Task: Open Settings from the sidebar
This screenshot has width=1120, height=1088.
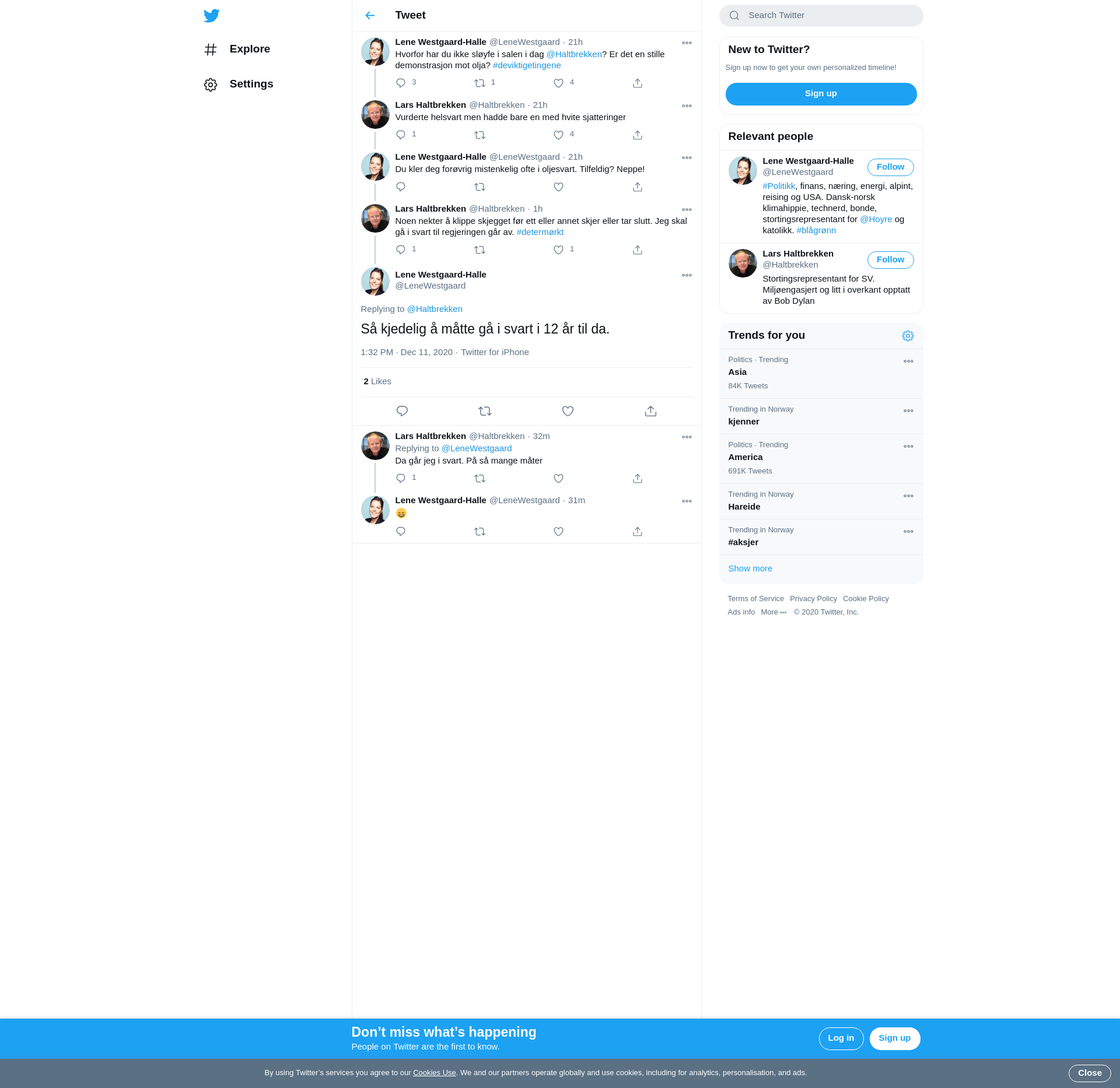Action: [239, 84]
